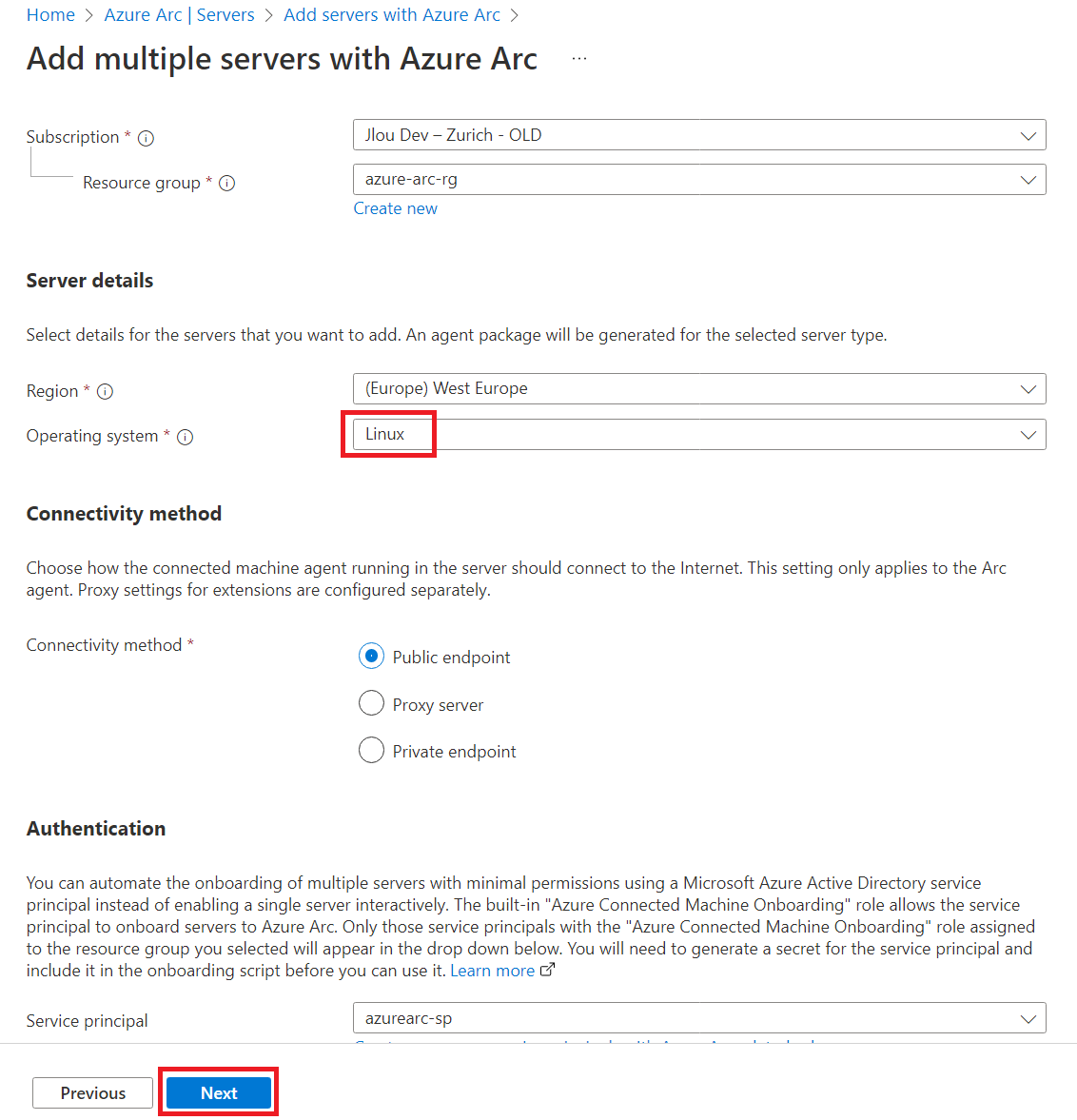Go to the Home breadcrumb
This screenshot has width=1077, height=1120.
click(x=50, y=15)
